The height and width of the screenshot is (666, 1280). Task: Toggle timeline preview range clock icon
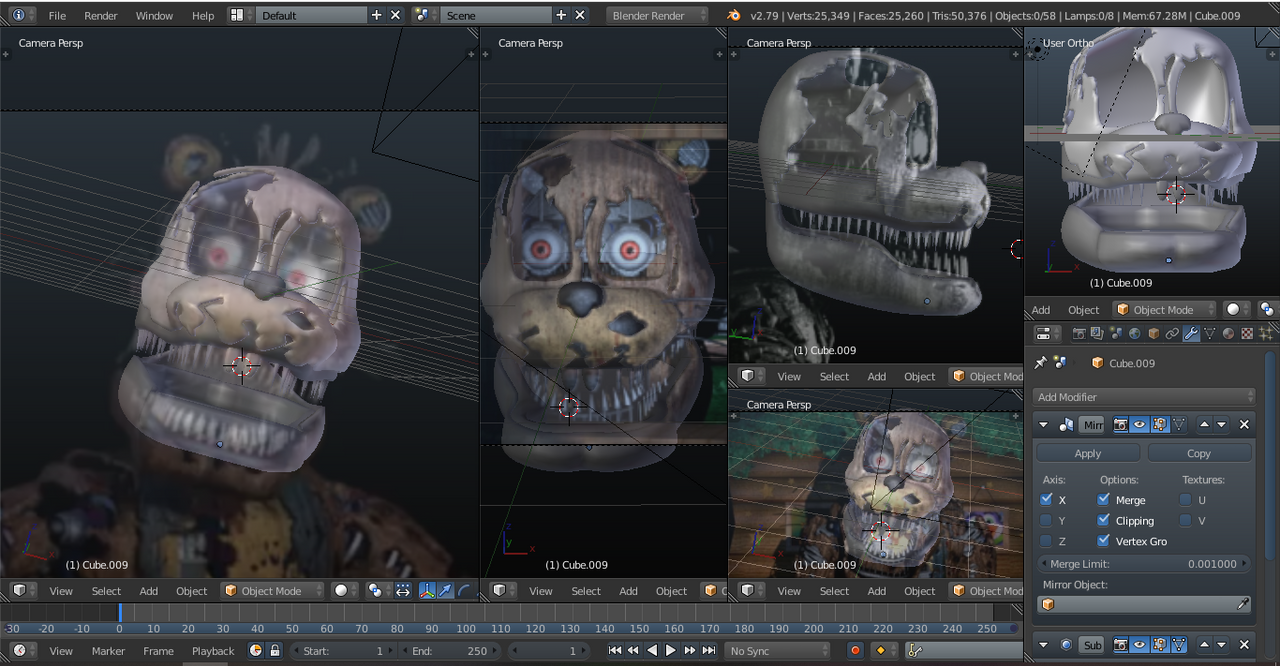[x=256, y=650]
